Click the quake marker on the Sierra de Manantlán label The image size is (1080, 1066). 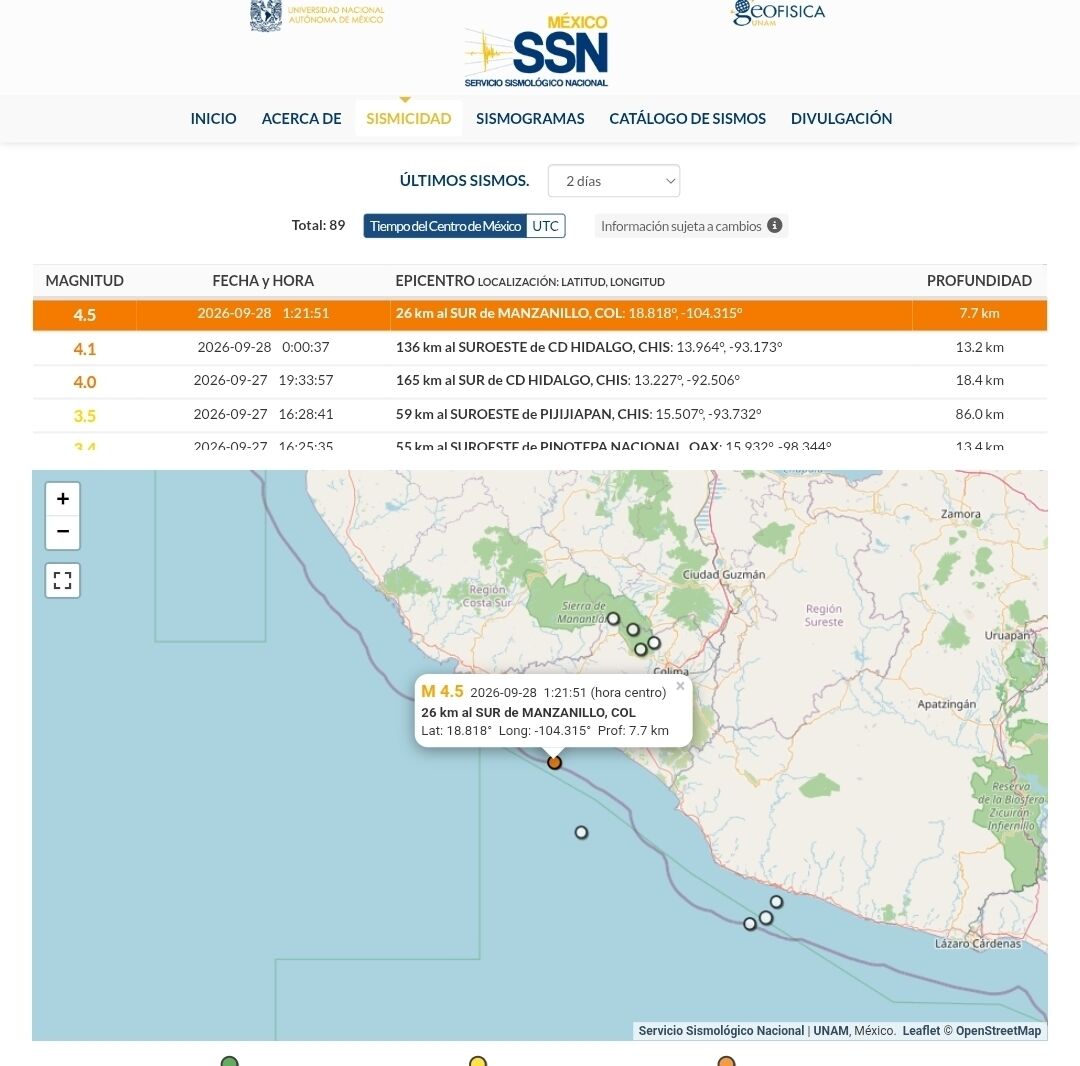tap(613, 618)
